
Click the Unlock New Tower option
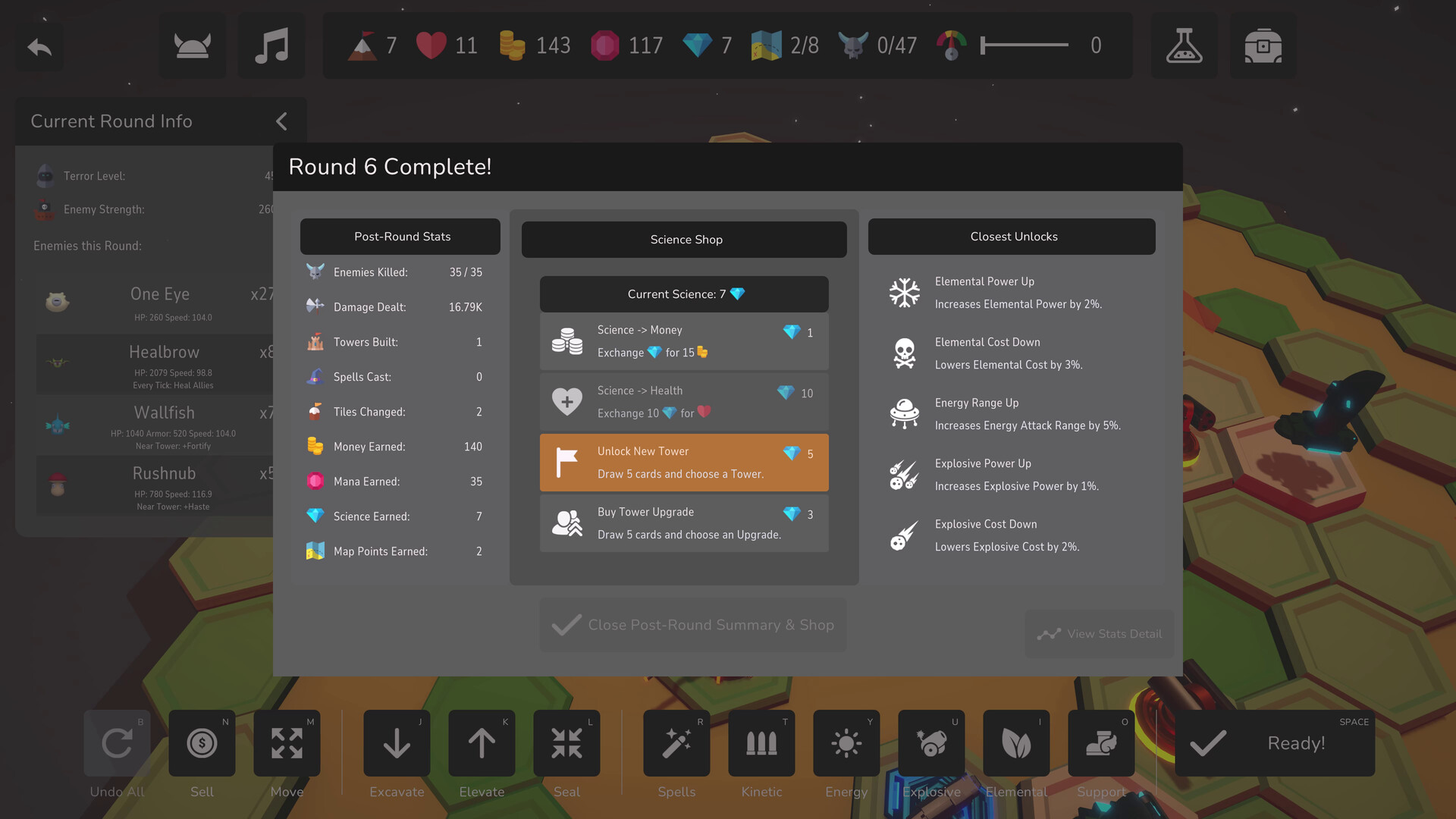[684, 462]
